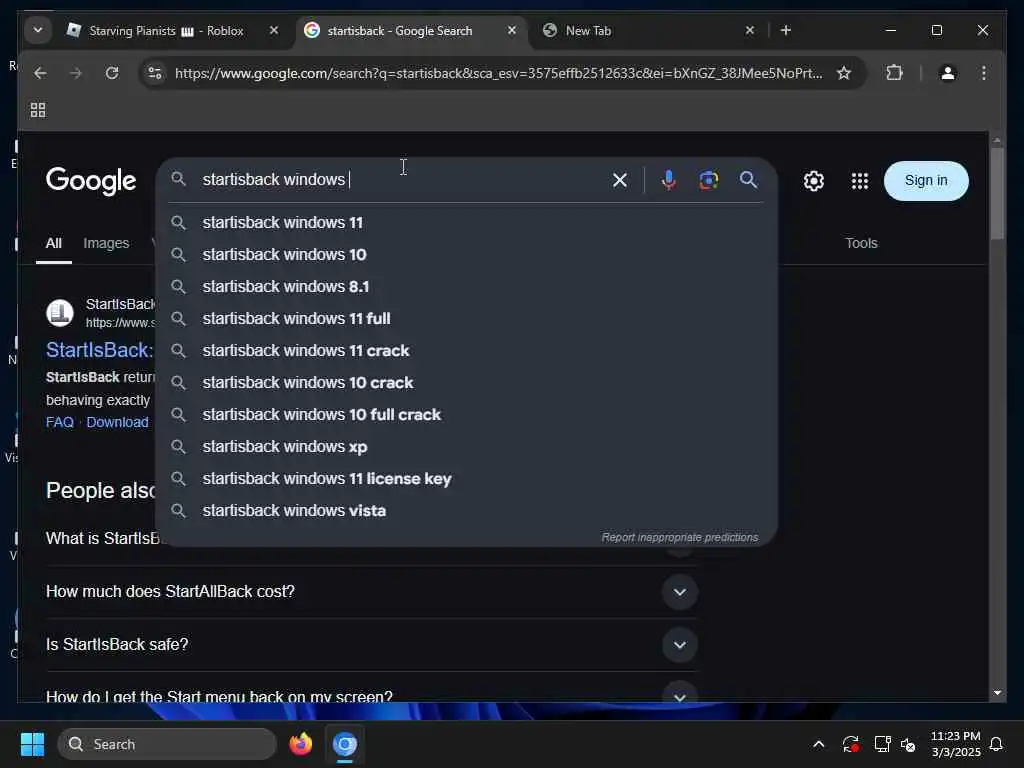Pick suggestion startisback windows 10 full crack
Viewport: 1024px width, 768px height.
(466, 414)
